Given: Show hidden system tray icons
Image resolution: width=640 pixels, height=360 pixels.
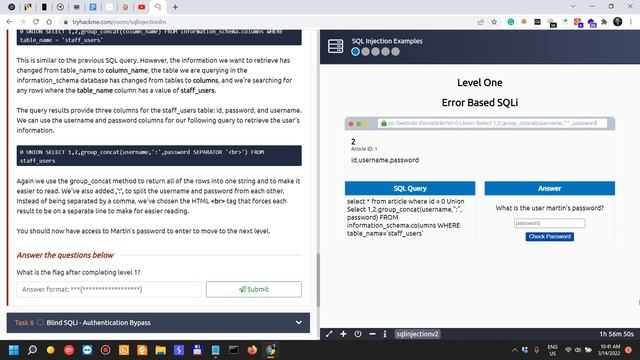Looking at the screenshot, I should [x=515, y=350].
